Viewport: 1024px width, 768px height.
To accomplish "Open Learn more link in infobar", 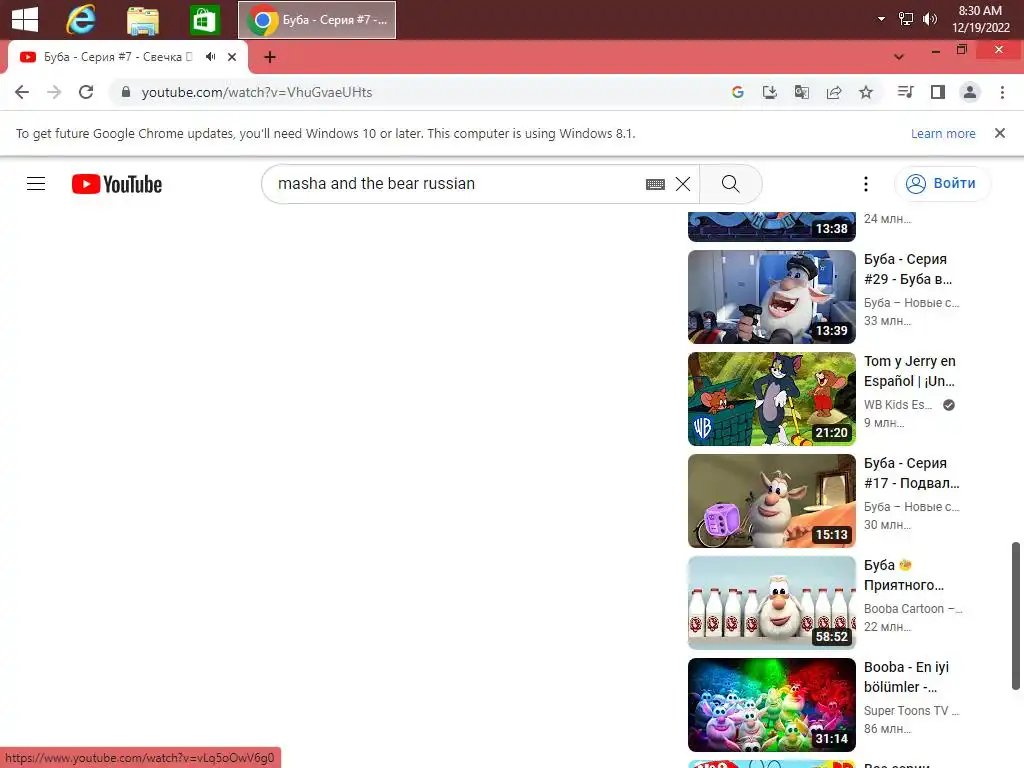I will click(943, 133).
